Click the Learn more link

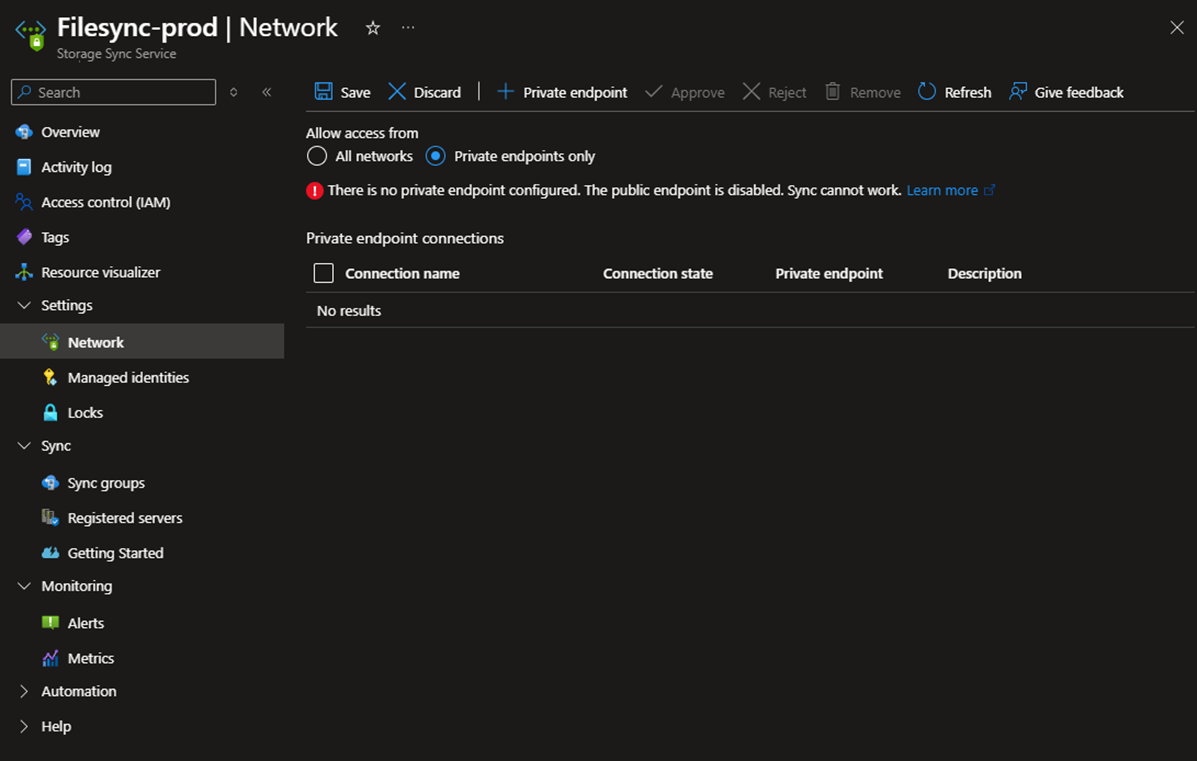pyautogui.click(x=942, y=190)
